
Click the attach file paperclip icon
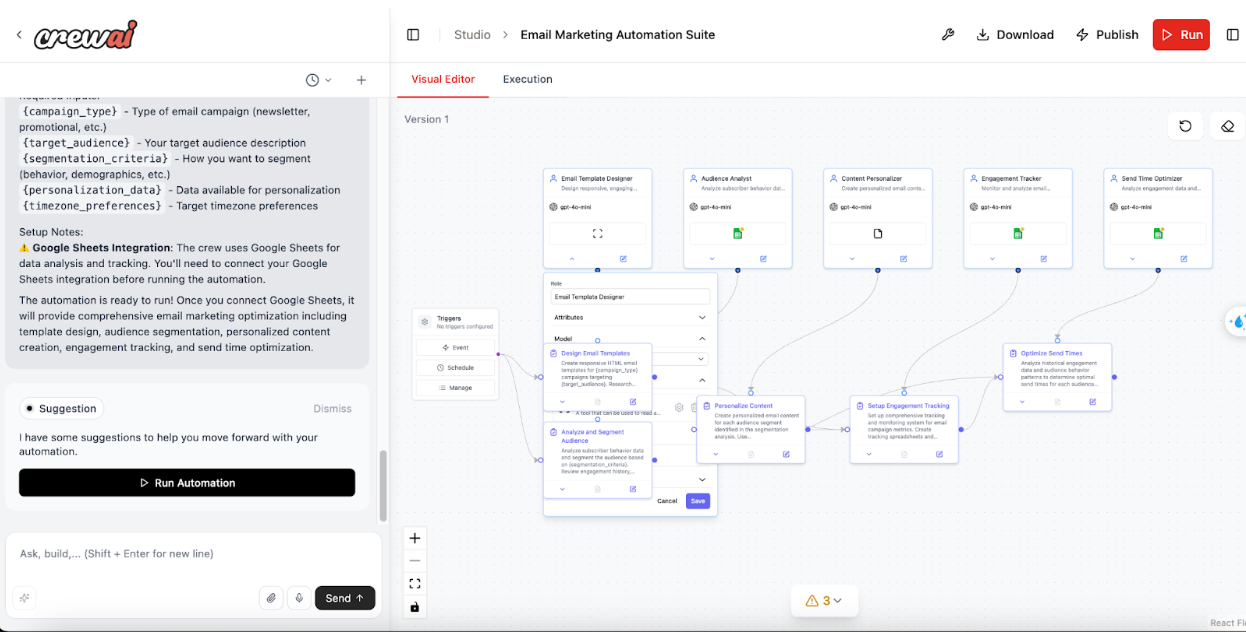271,598
